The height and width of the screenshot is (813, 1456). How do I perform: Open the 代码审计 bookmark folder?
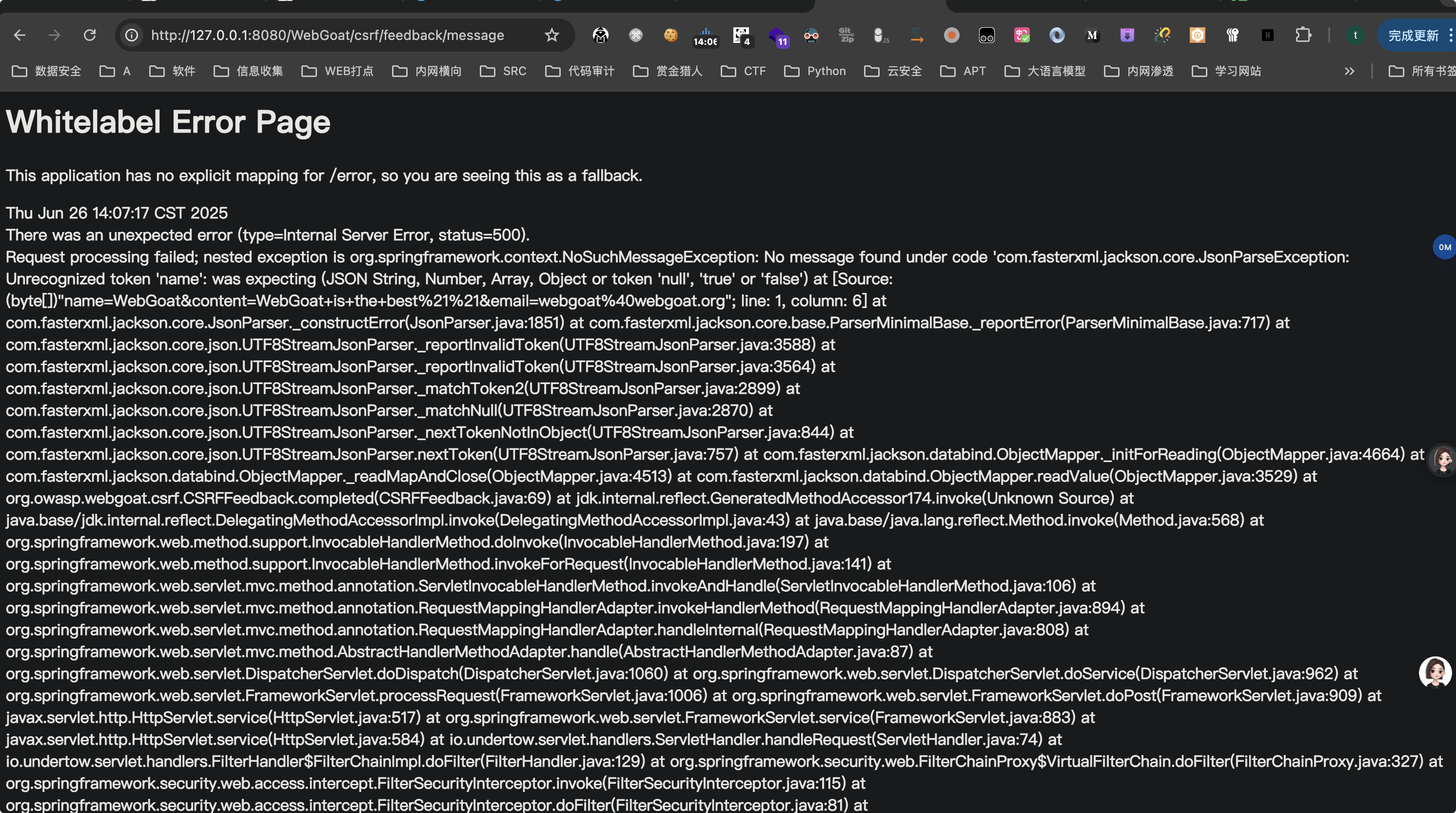pos(579,71)
